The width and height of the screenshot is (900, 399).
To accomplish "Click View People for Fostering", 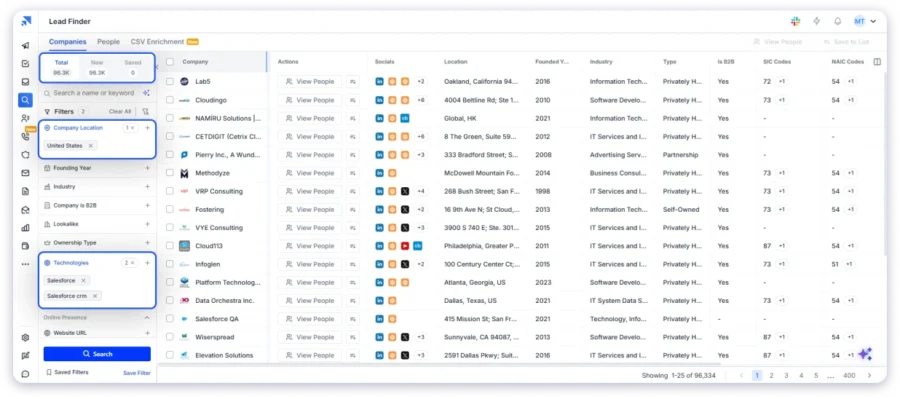I will pos(310,210).
